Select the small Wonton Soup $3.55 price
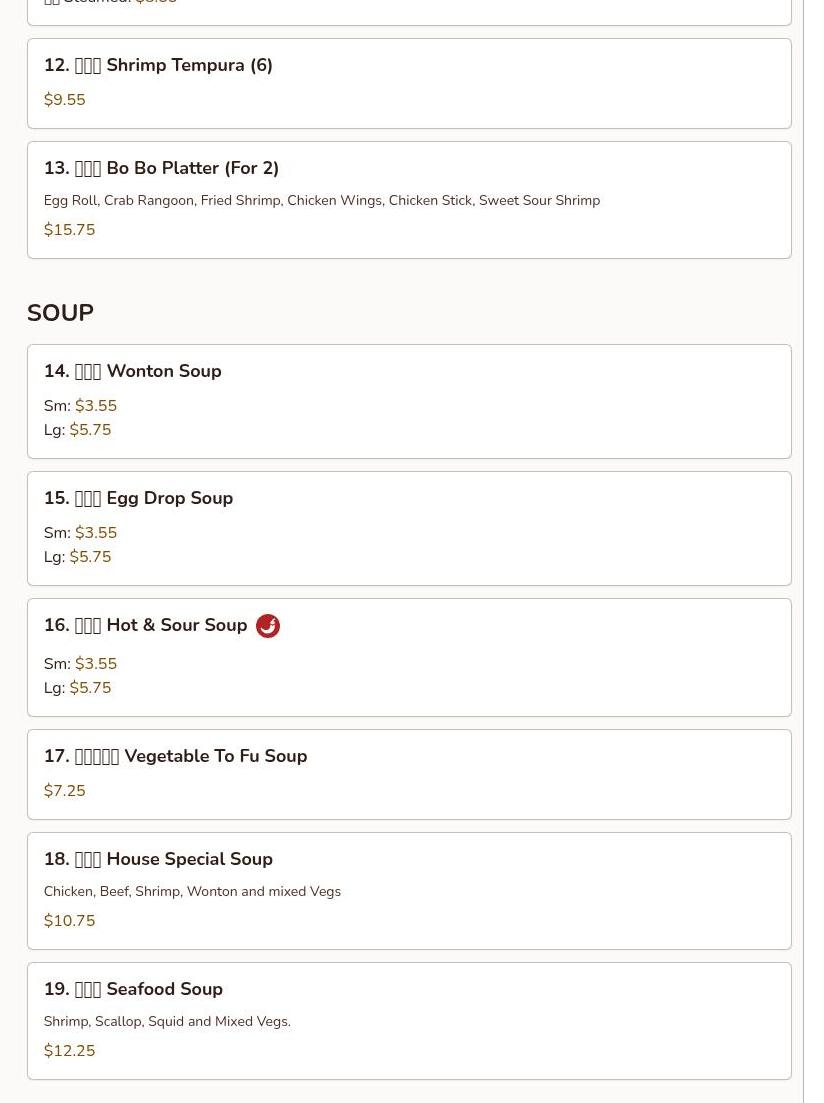This screenshot has width=824, height=1103. [x=96, y=406]
